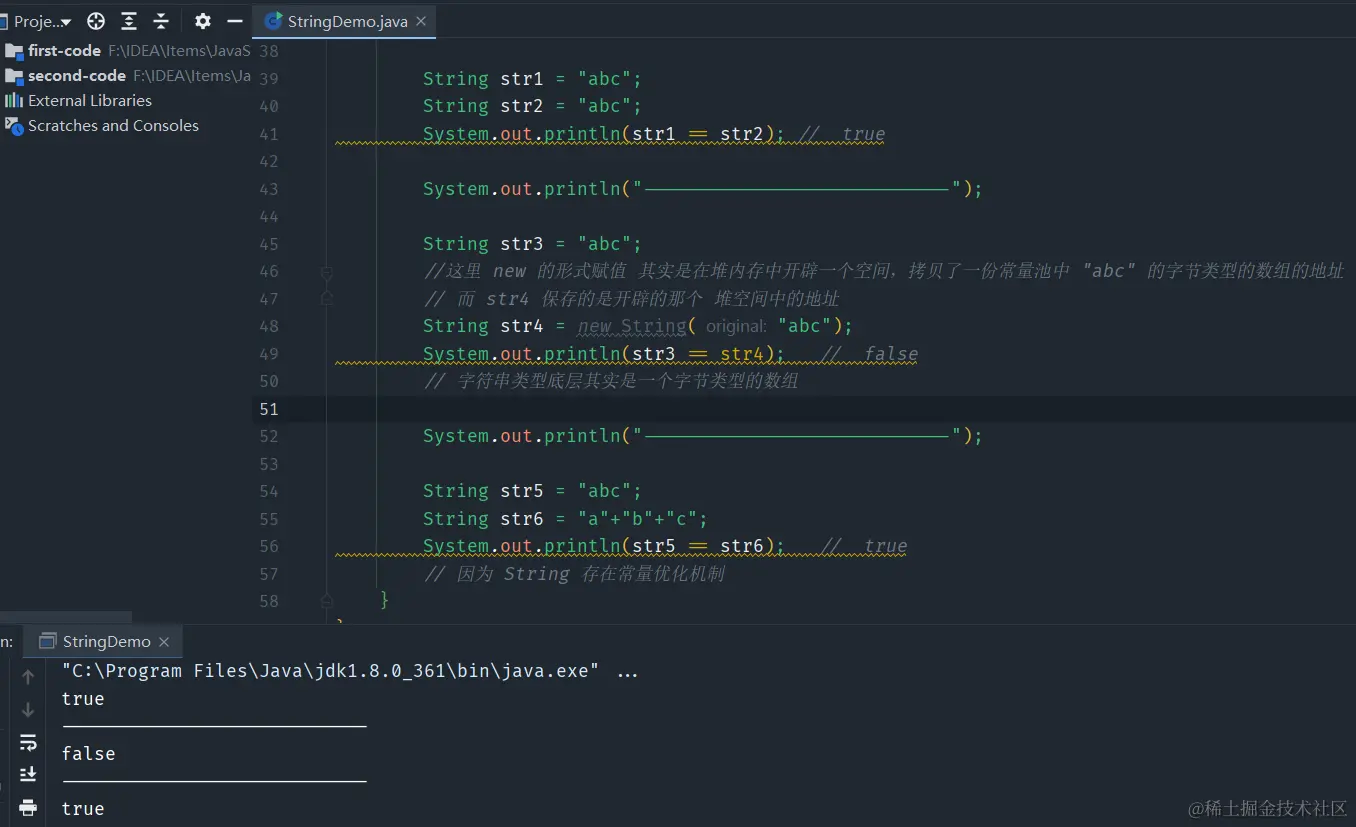Close the StringDemo.java editor tab
This screenshot has width=1356, height=827.
click(x=422, y=21)
